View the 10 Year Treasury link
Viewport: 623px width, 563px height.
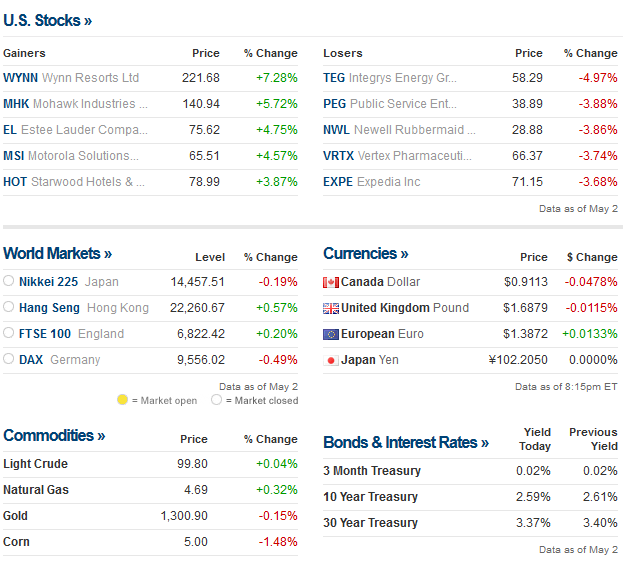pyautogui.click(x=370, y=497)
